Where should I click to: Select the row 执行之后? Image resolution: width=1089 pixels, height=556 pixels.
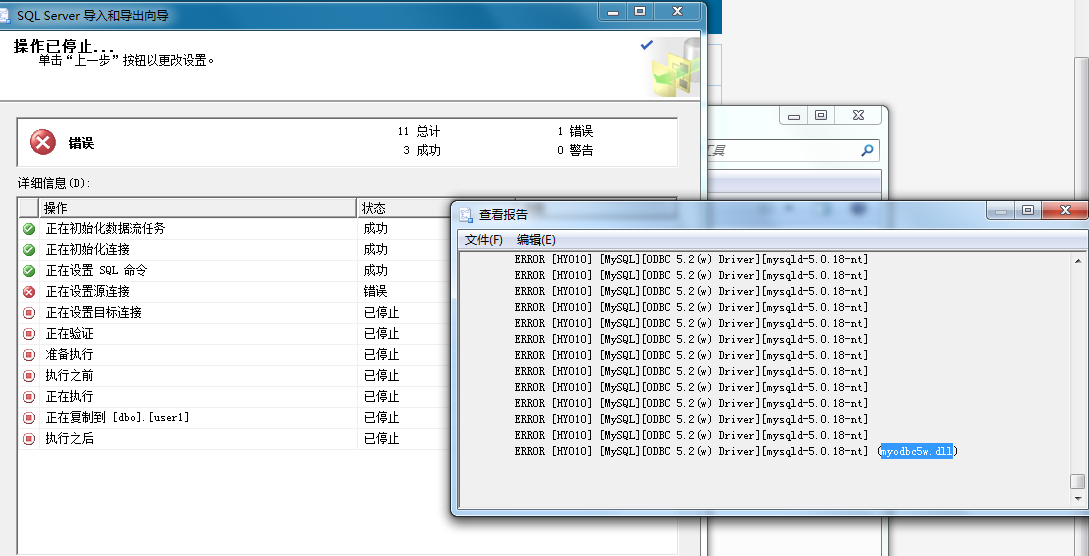click(235, 439)
